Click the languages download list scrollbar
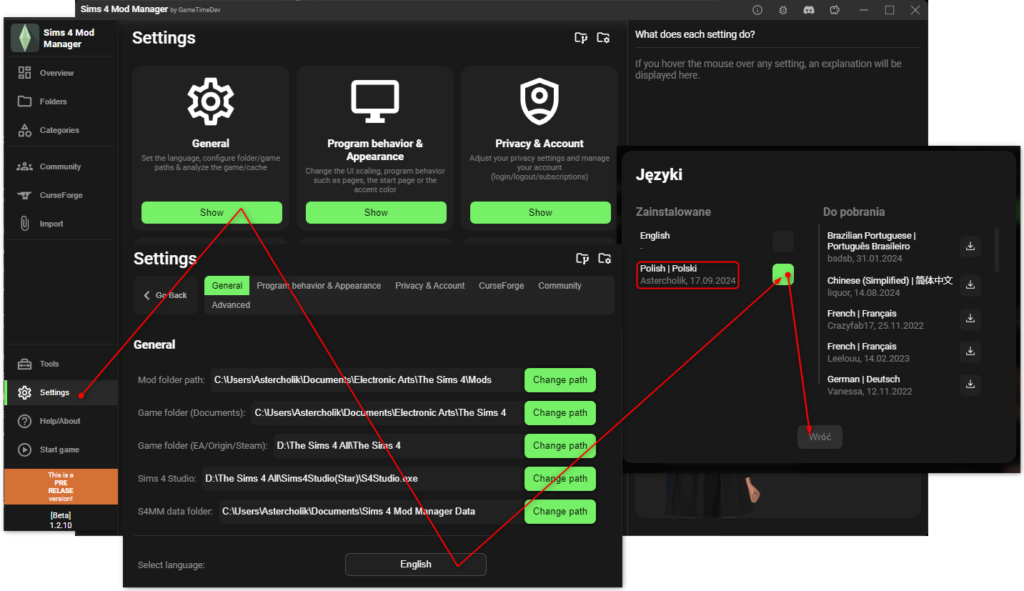The width and height of the screenshot is (1024, 591). [995, 250]
